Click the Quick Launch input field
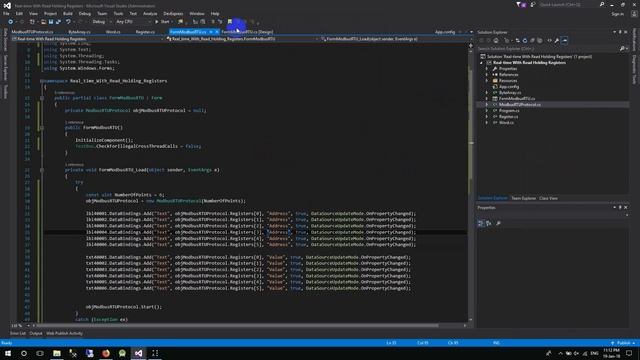The width and height of the screenshot is (640, 360). (568, 4)
